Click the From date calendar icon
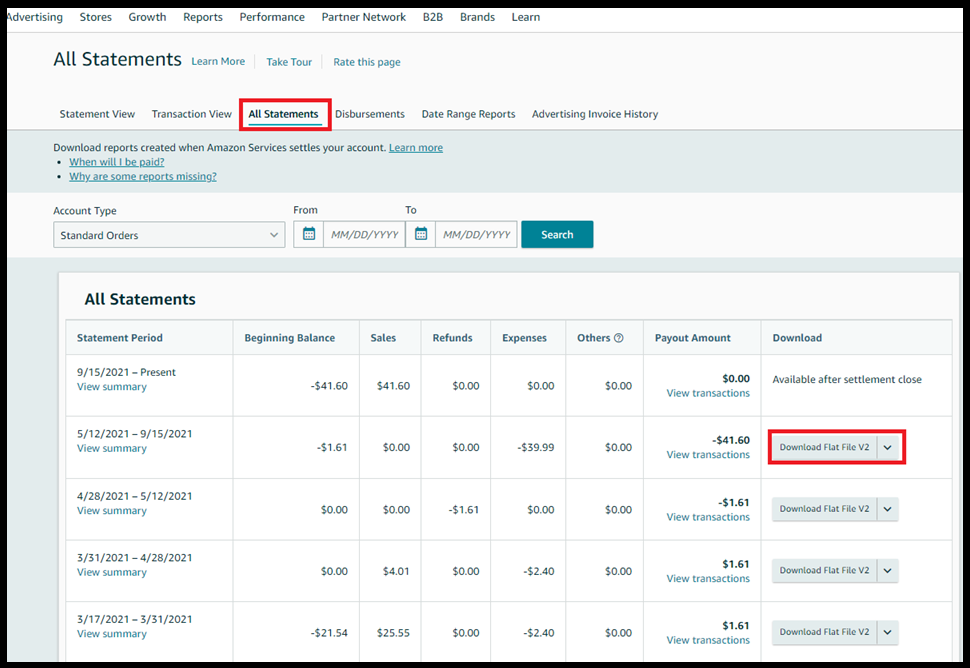The width and height of the screenshot is (970, 668). (309, 234)
